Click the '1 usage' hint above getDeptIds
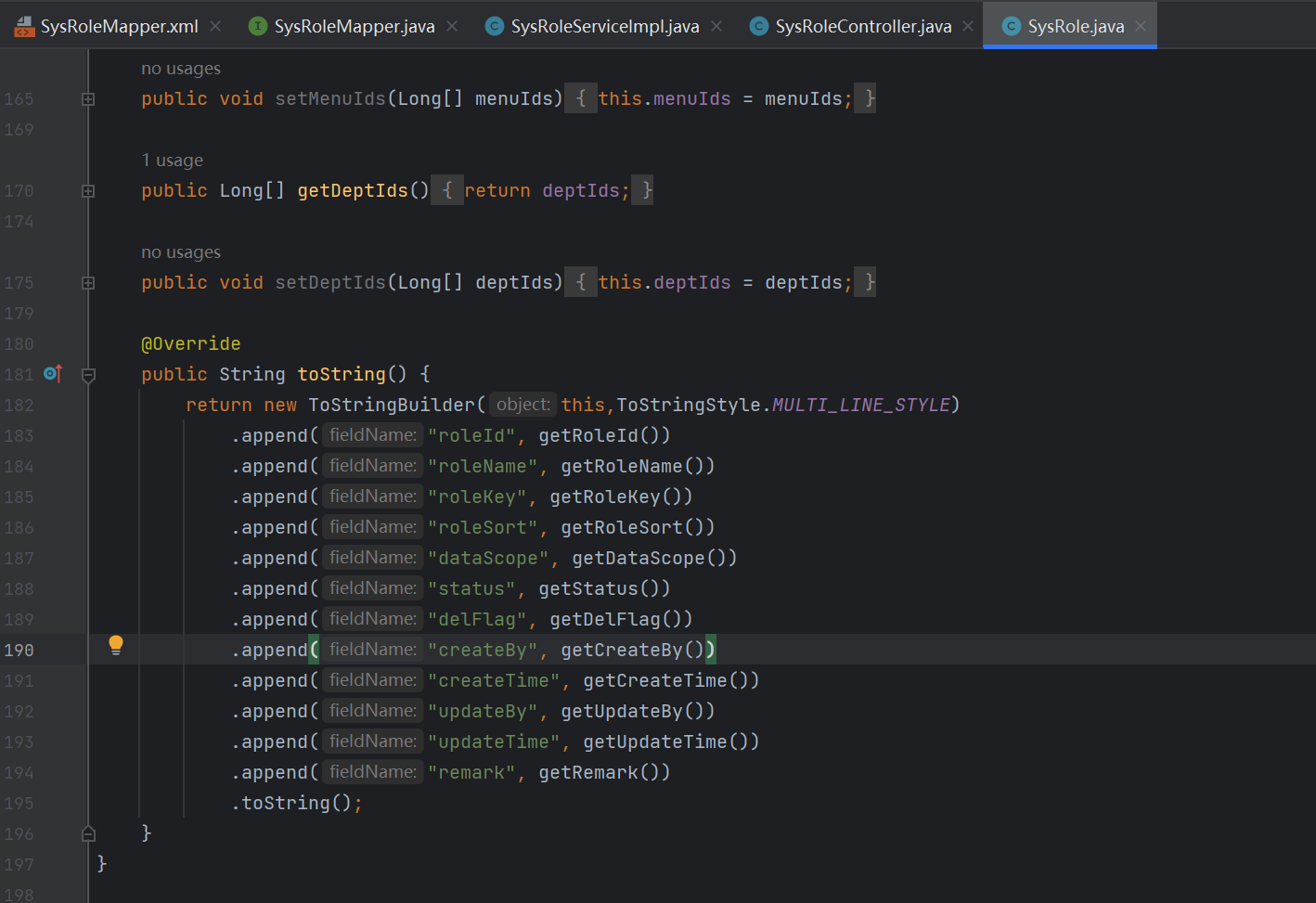The width and height of the screenshot is (1316, 903). pyautogui.click(x=173, y=161)
